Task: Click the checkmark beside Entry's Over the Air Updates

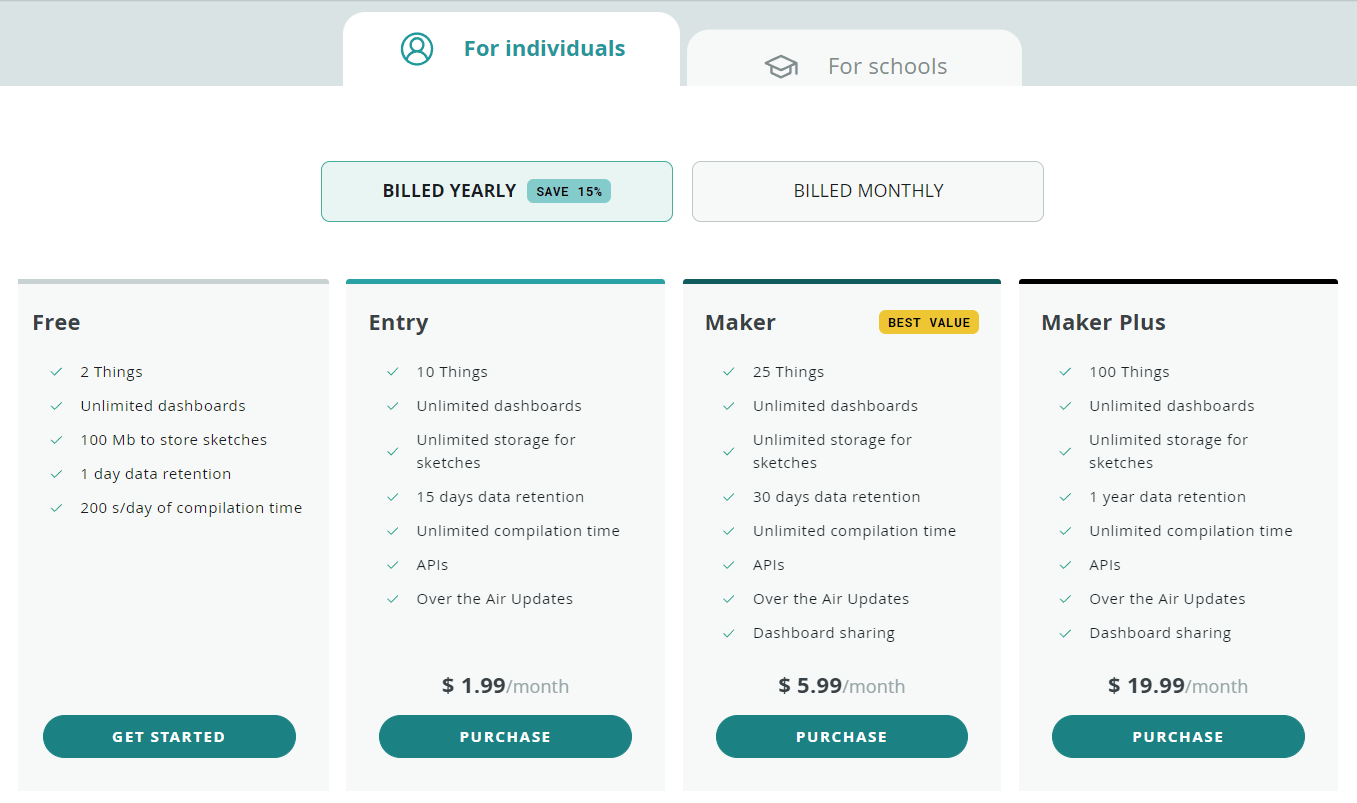Action: tap(393, 599)
